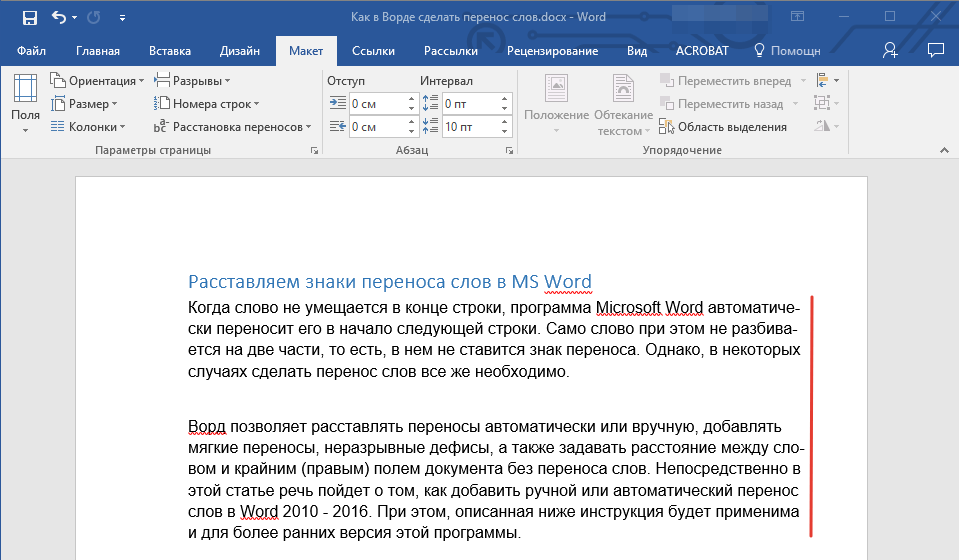
Task: Open the Вставка ribbon tab
Action: click(x=170, y=51)
